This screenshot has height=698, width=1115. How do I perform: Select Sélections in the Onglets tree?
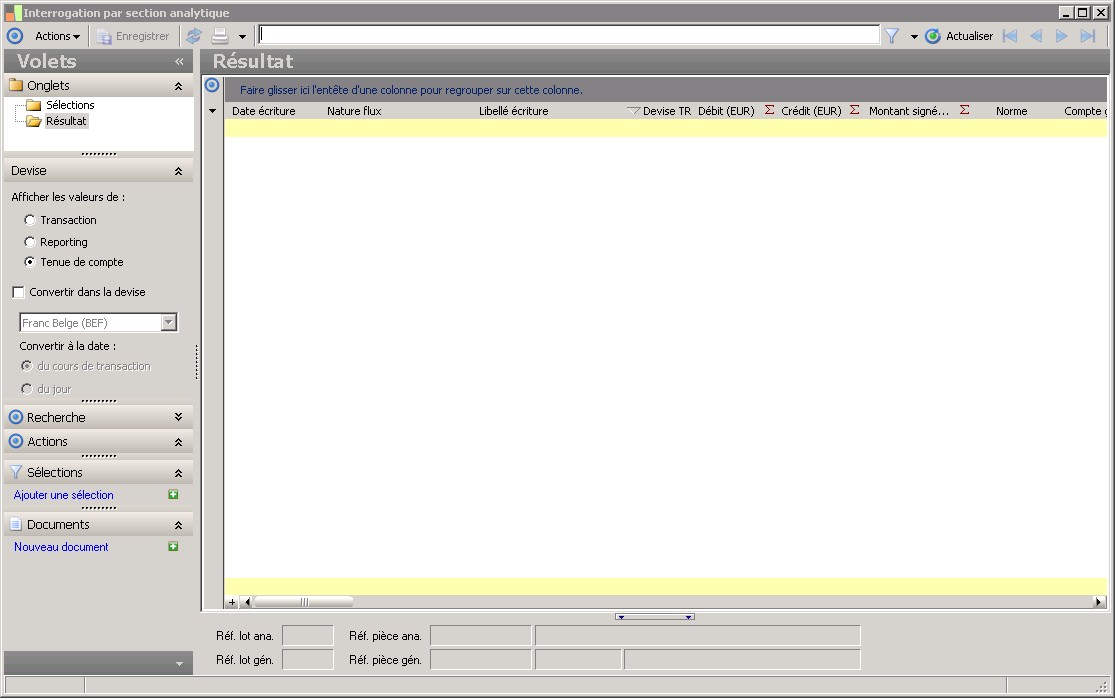click(70, 105)
